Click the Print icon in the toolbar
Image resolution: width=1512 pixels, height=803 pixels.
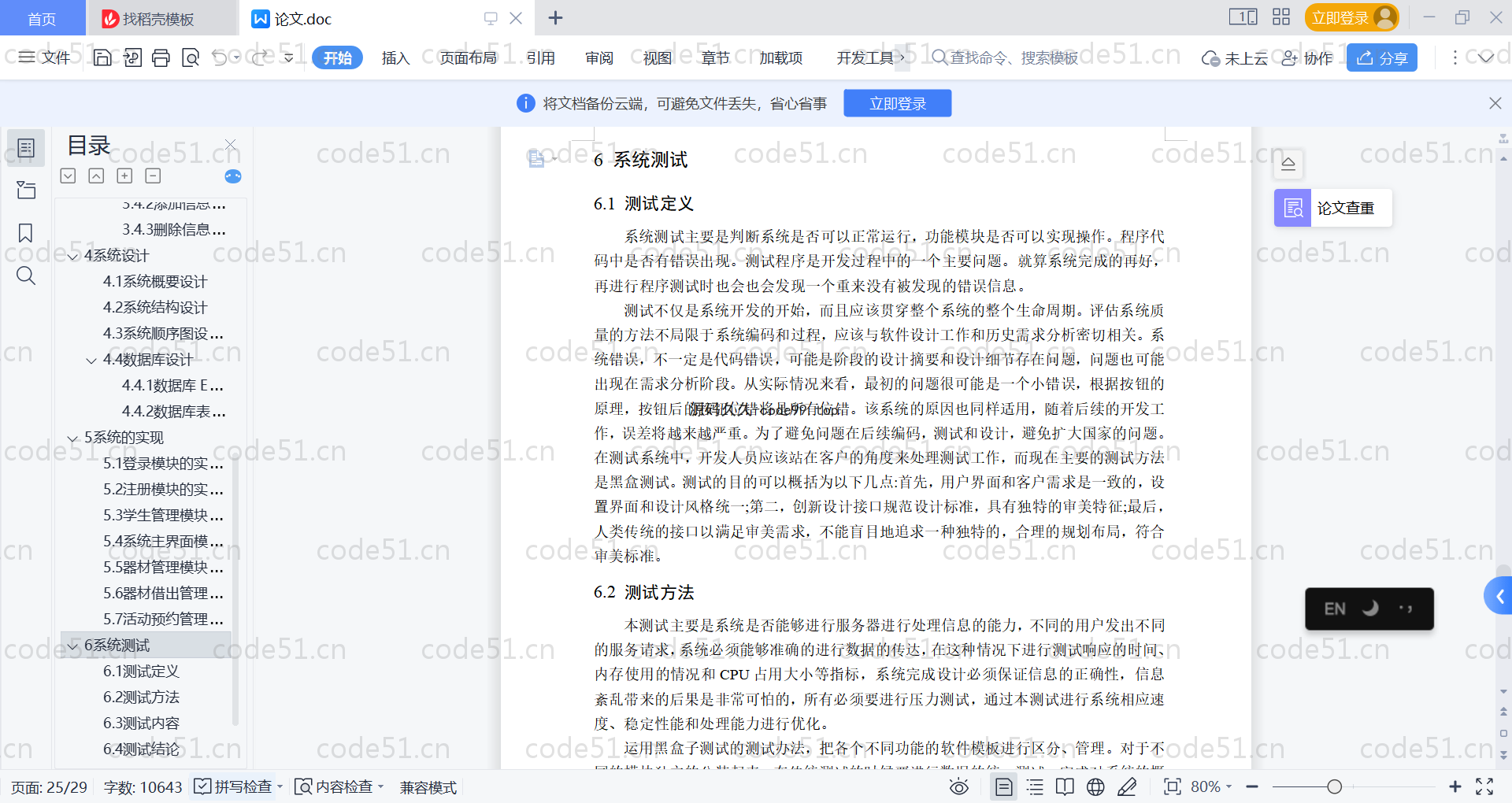tap(161, 57)
